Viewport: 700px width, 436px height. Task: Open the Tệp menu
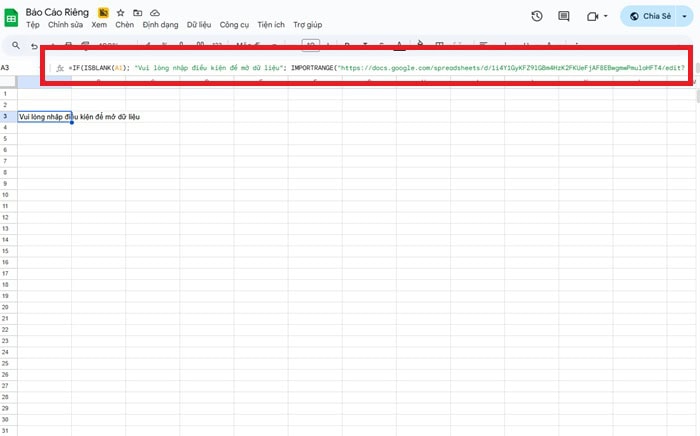click(33, 24)
